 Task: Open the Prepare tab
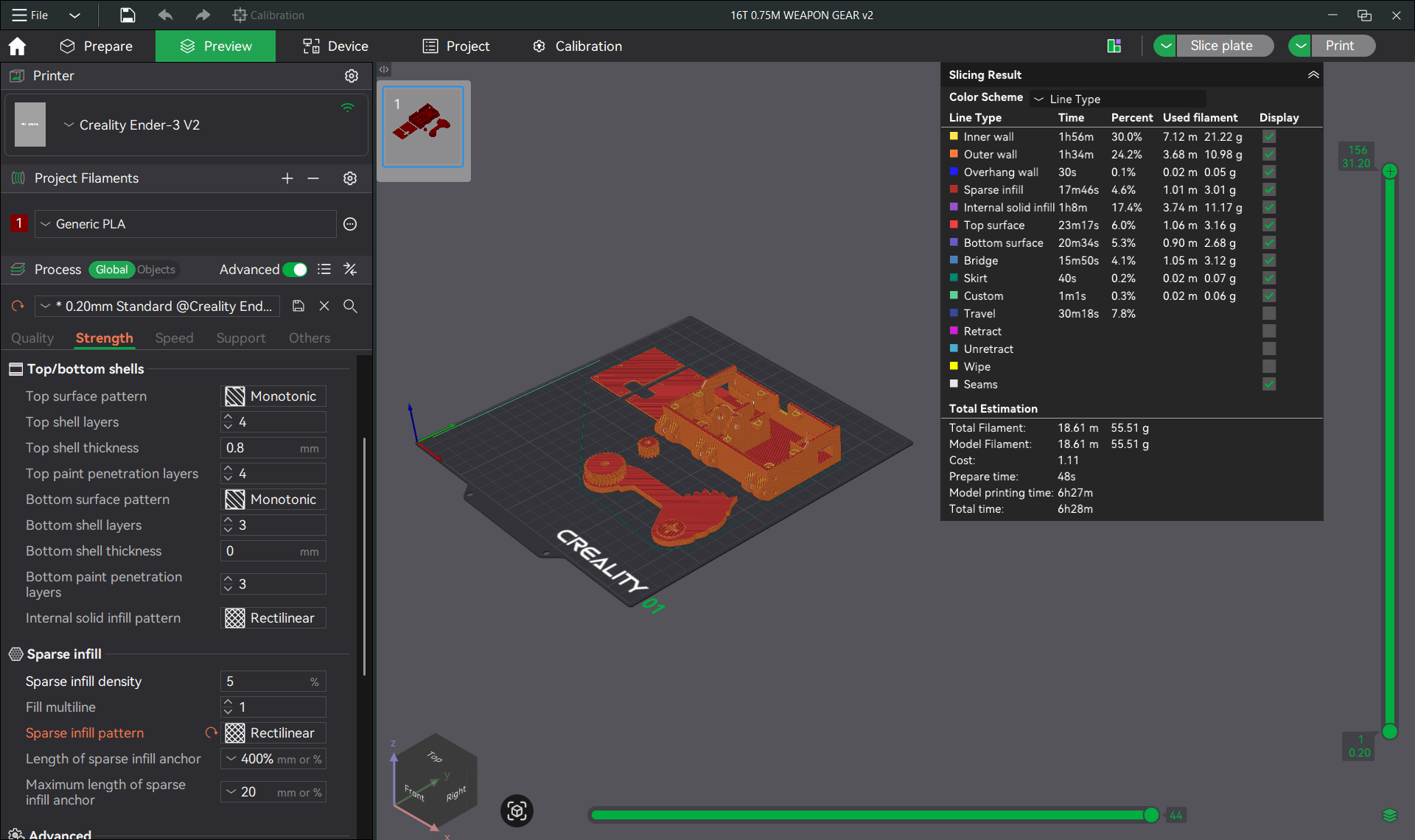97,46
